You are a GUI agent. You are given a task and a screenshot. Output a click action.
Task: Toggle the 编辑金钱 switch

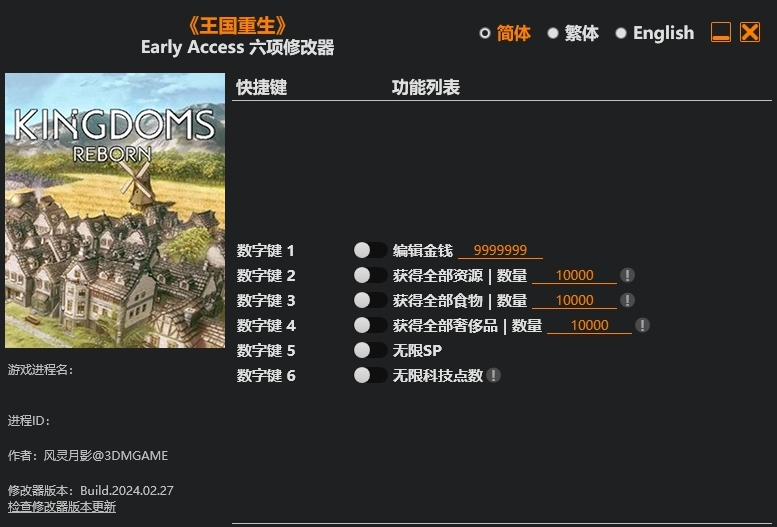[370, 250]
